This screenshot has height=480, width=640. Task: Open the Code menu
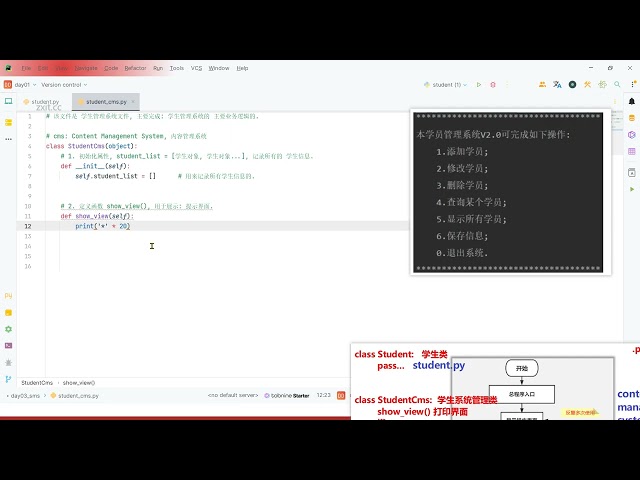111,68
